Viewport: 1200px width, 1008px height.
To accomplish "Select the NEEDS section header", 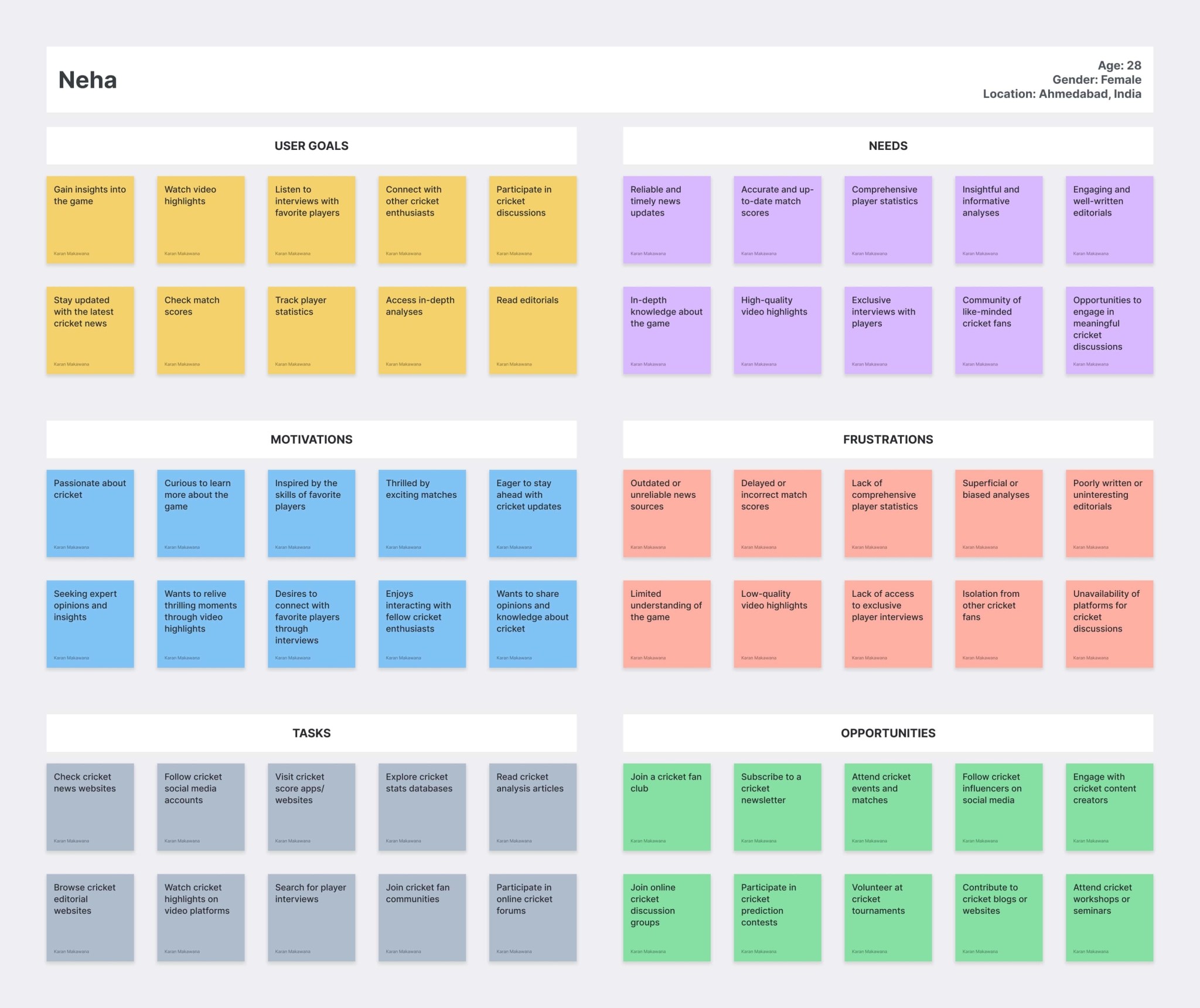I will click(888, 146).
